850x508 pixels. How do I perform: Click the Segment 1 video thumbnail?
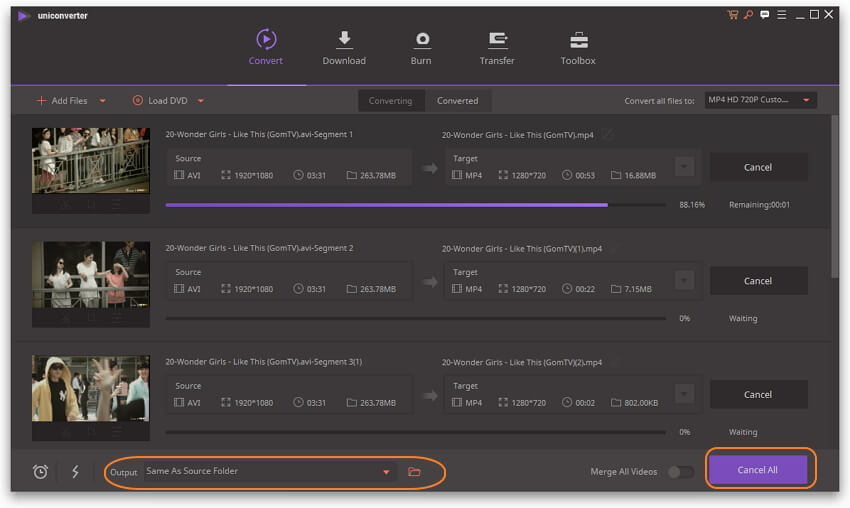[x=91, y=160]
